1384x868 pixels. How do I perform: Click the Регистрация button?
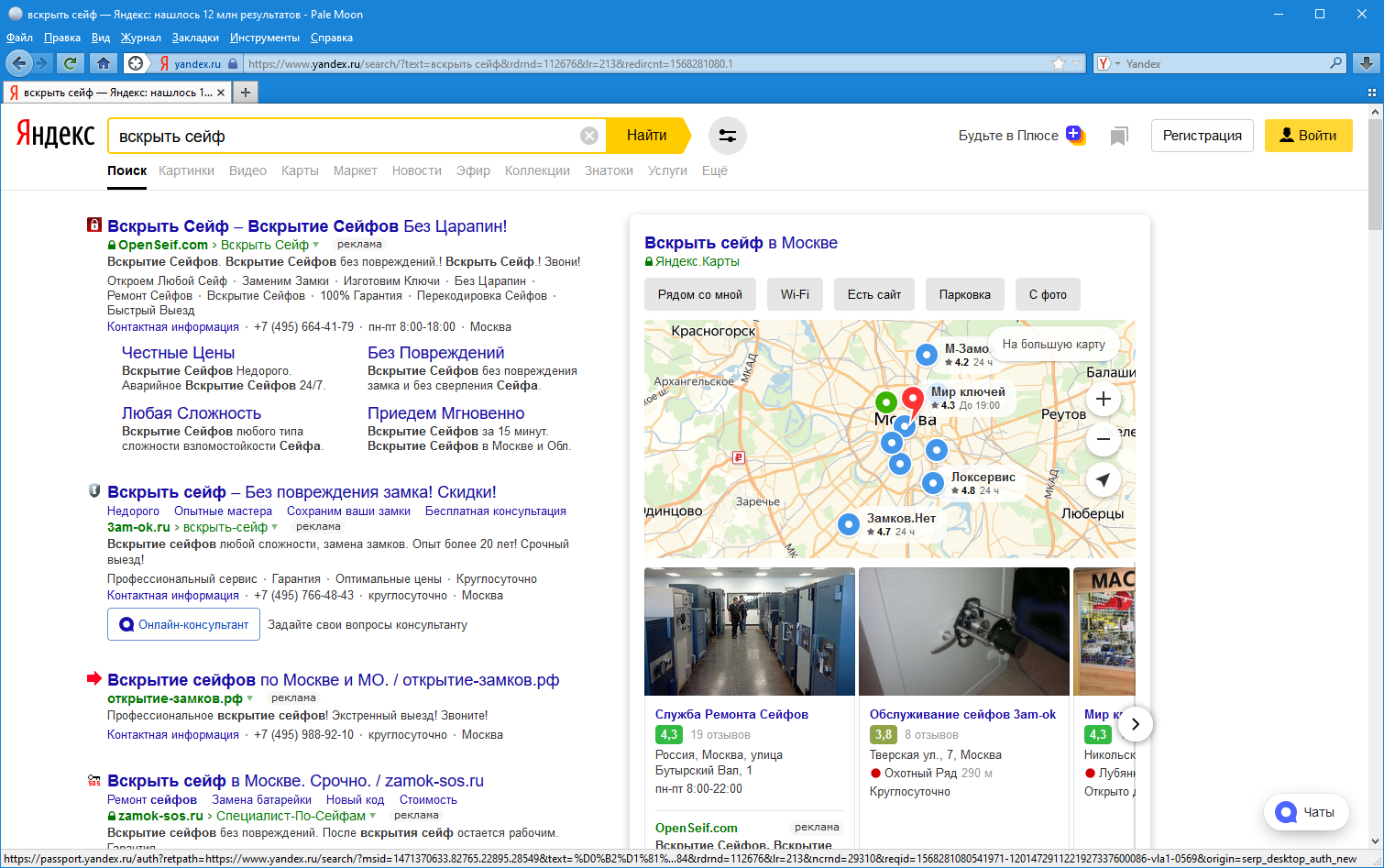click(x=1203, y=136)
